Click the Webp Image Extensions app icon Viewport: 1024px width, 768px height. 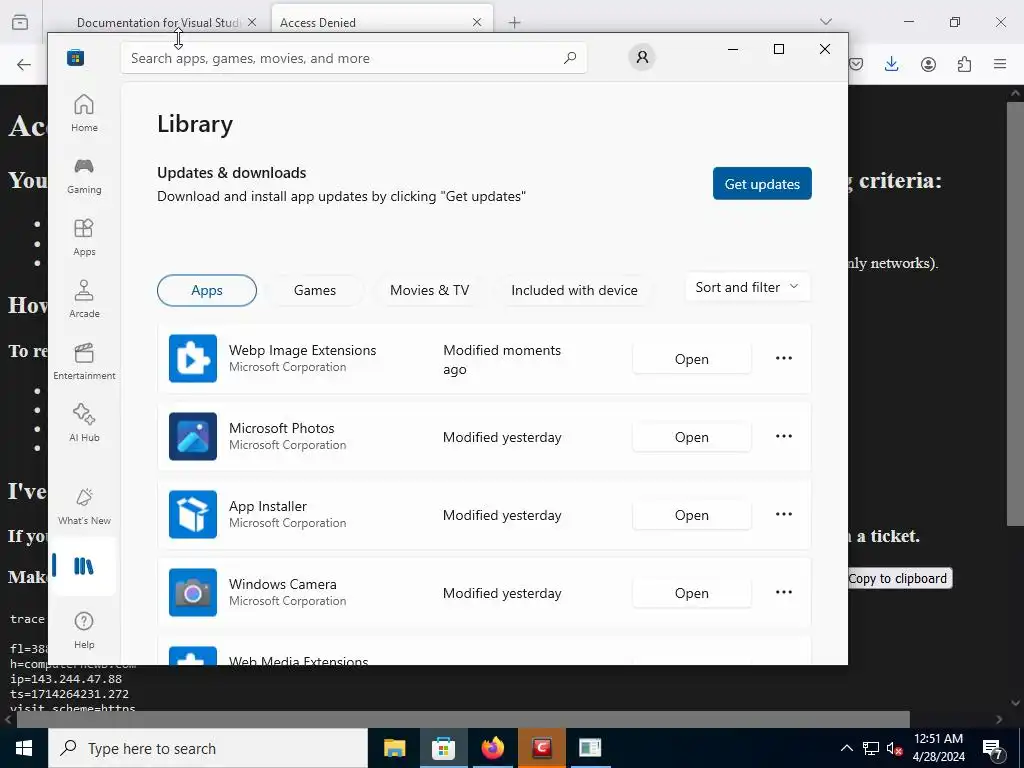193,359
